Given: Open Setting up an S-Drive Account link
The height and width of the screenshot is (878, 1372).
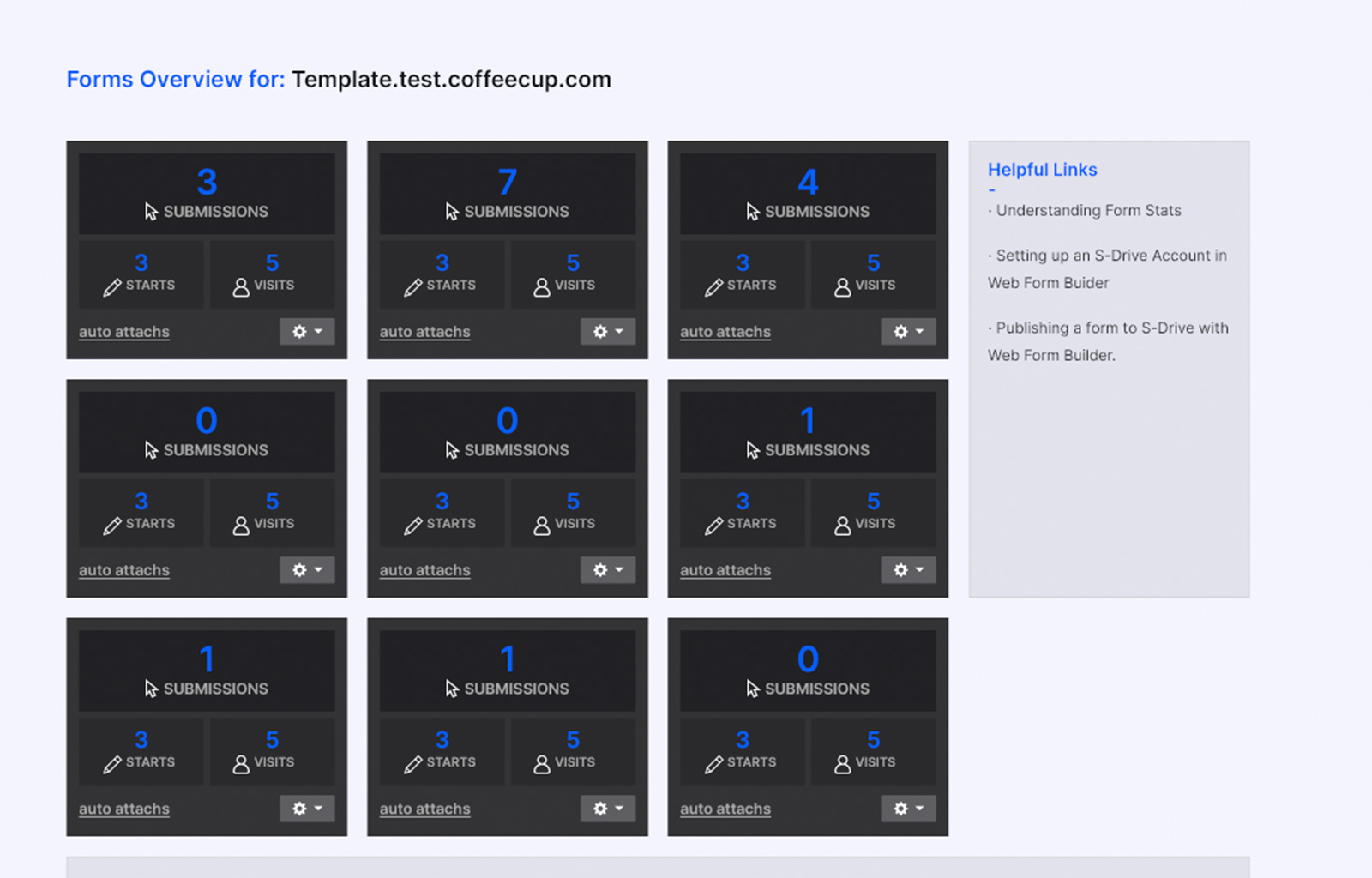Looking at the screenshot, I should click(1107, 269).
